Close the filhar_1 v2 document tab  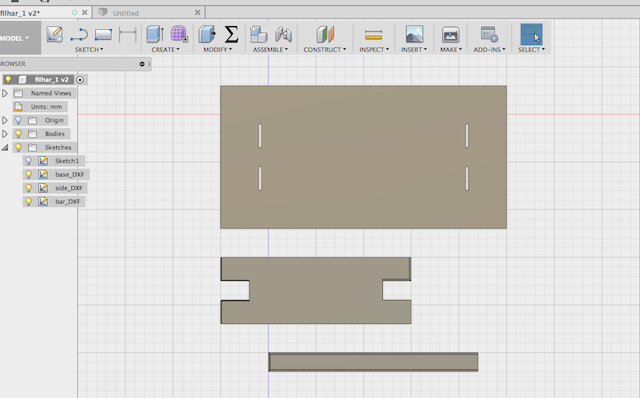point(84,13)
